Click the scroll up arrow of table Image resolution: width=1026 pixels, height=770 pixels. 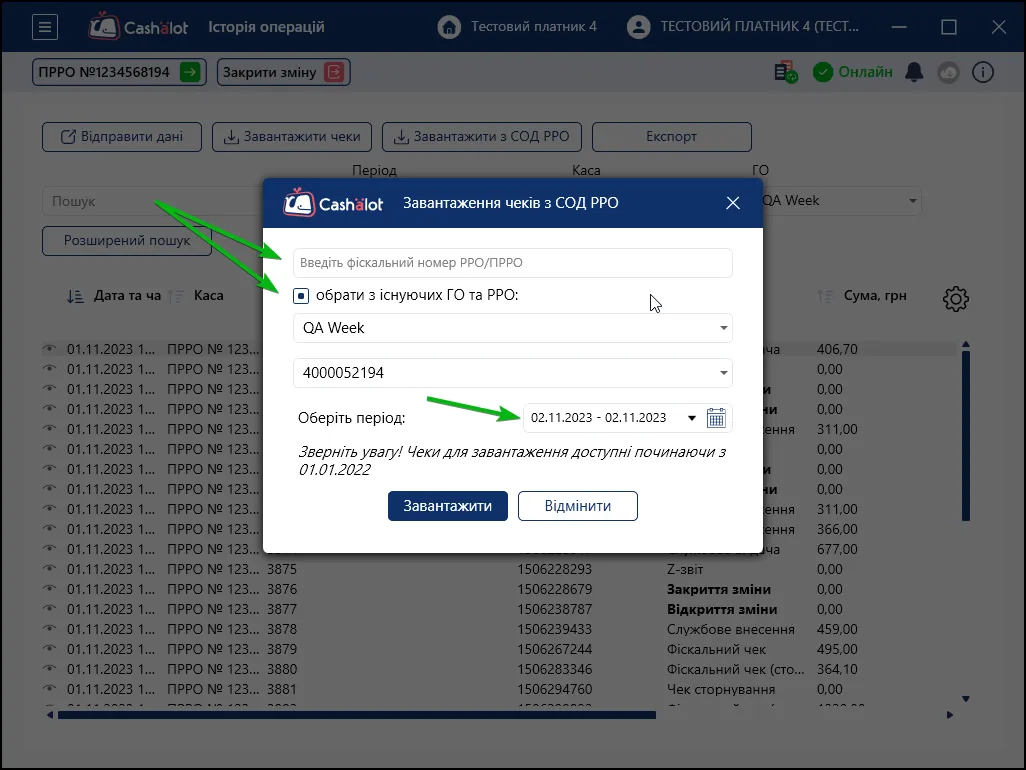tap(966, 344)
